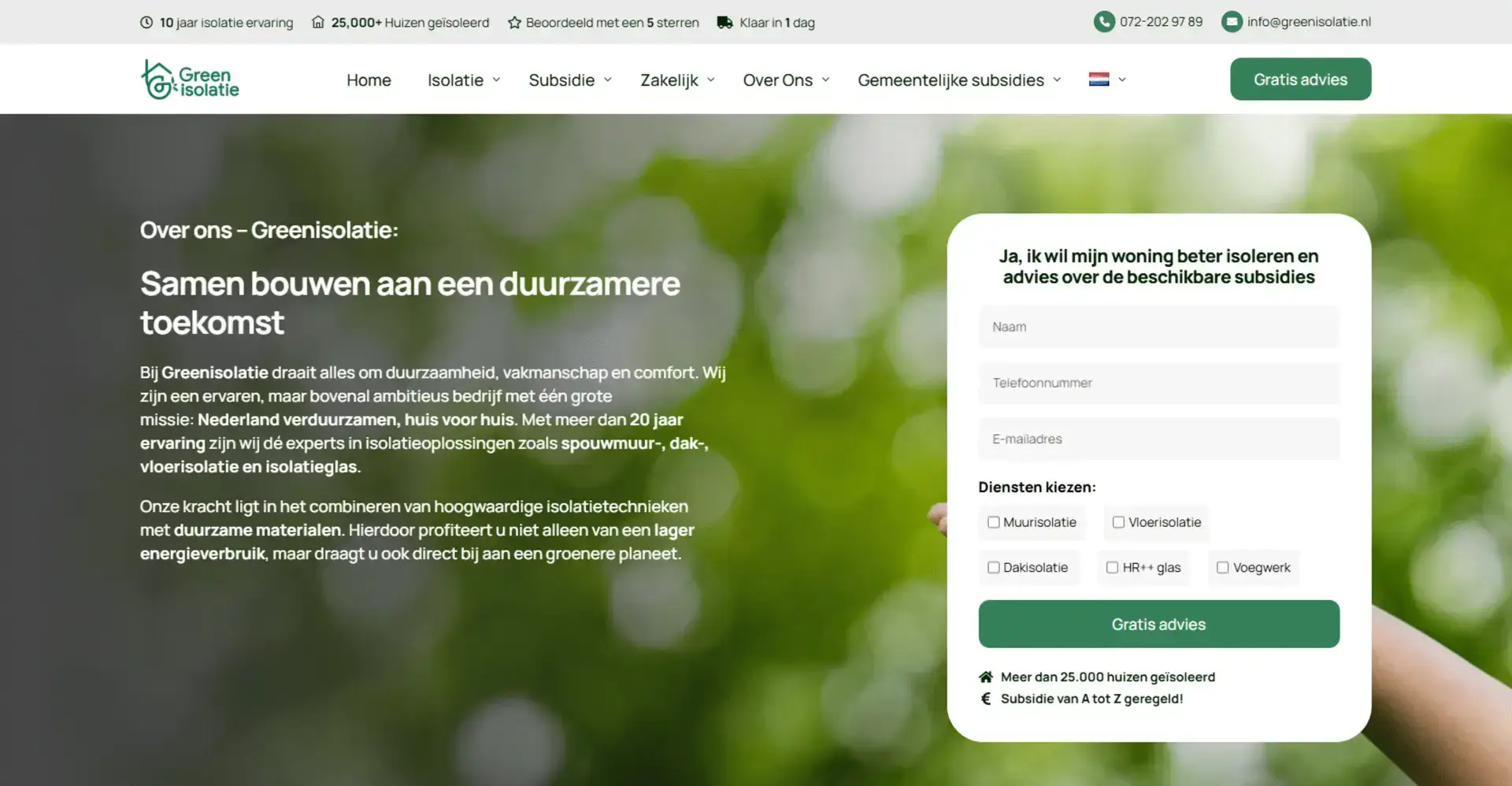1512x786 pixels.
Task: Focus the Telefoonnummer input field
Action: point(1158,384)
